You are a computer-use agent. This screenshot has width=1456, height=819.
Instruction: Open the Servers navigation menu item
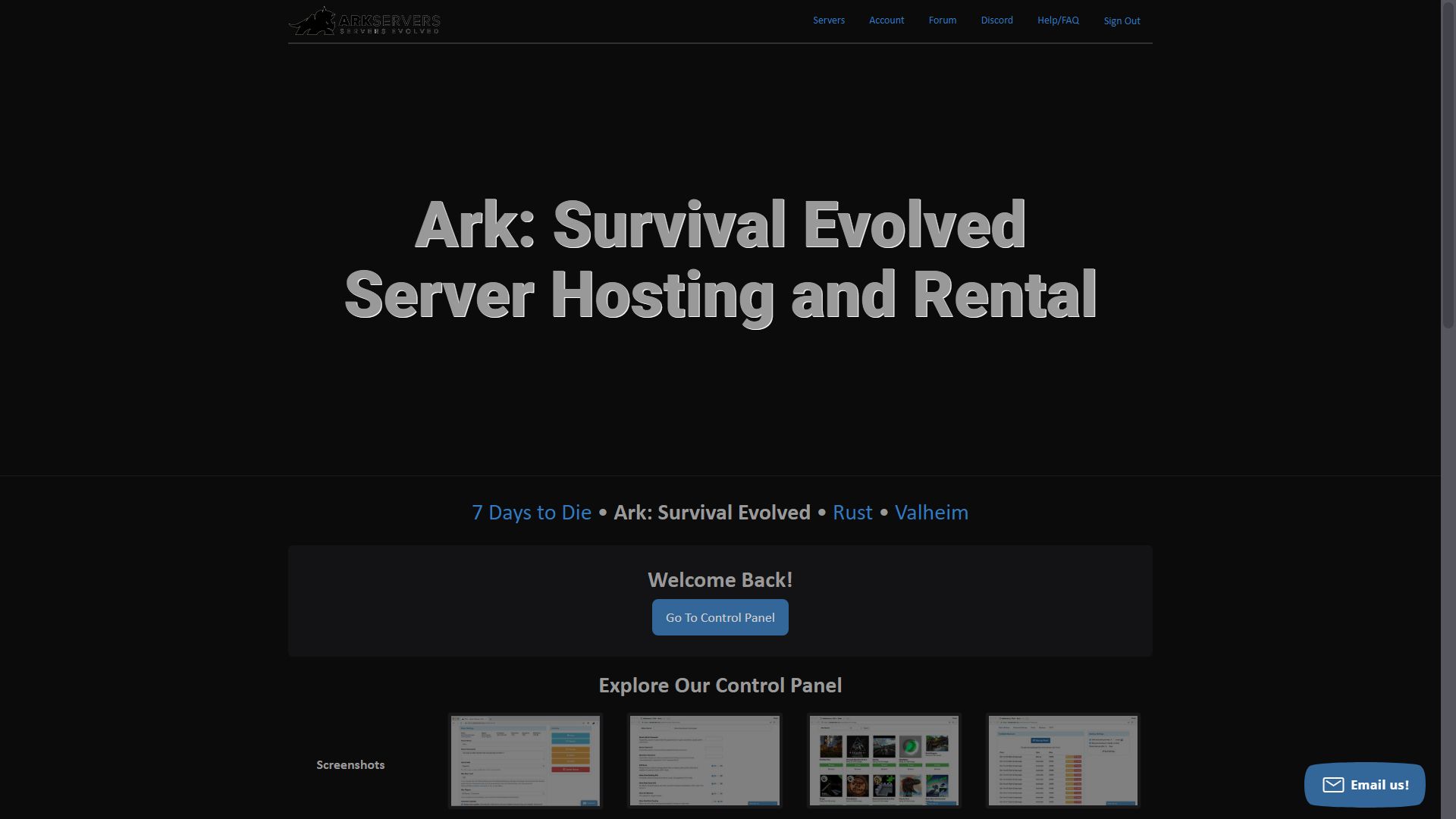[x=828, y=21]
